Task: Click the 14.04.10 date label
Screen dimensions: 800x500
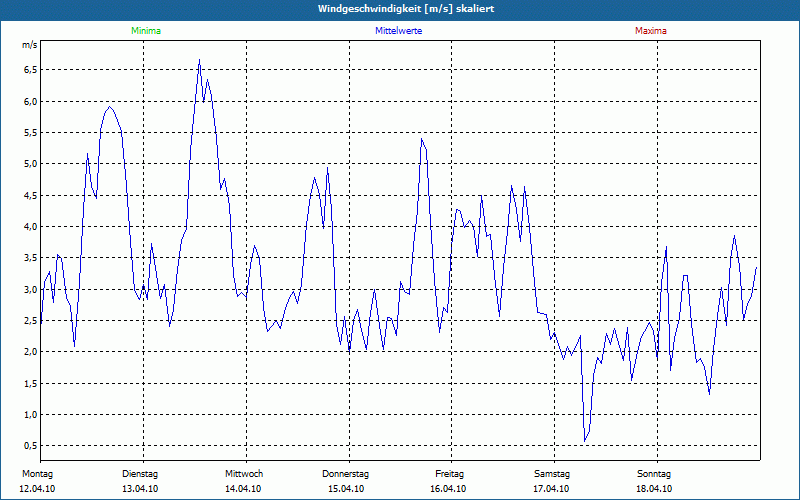Action: pos(243,489)
